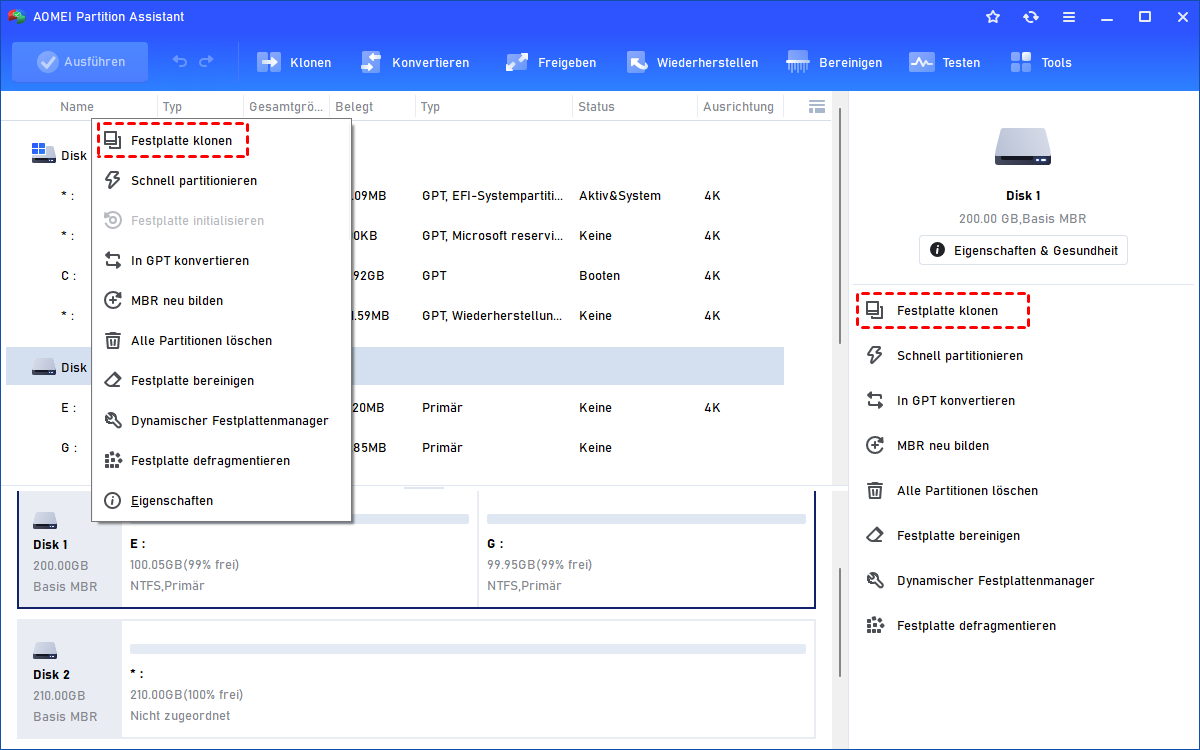Click the Disk 1 drive image in right panel
Screen dimensions: 1200x750
pos(1023,147)
